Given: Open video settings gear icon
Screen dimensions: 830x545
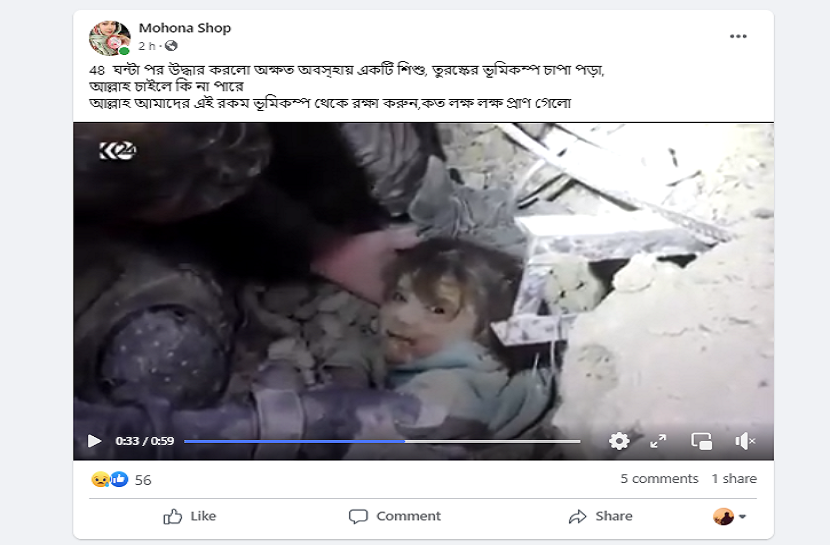Looking at the screenshot, I should click(x=619, y=441).
